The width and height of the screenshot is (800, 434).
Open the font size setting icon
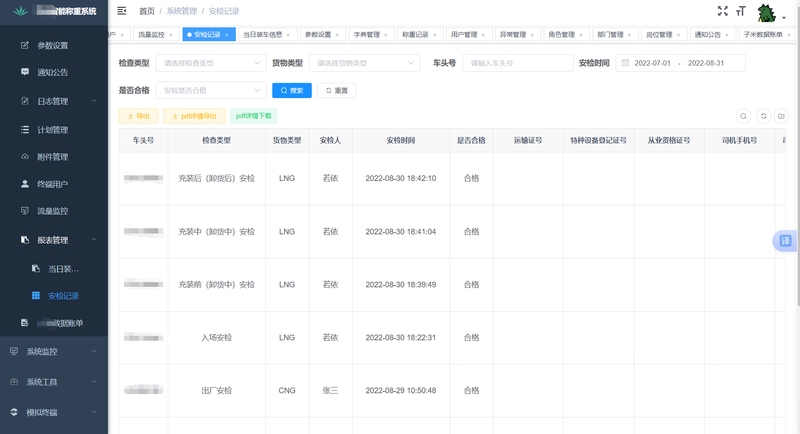(x=741, y=11)
